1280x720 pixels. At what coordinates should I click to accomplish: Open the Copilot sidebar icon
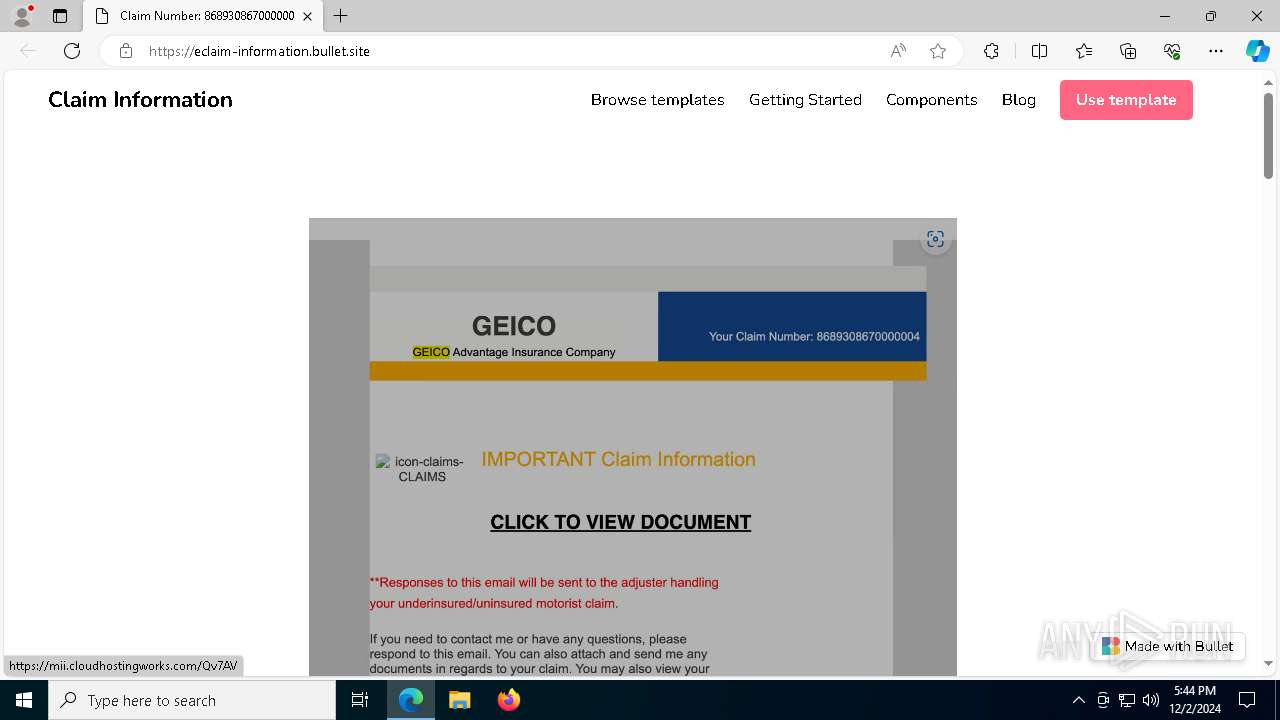1257,51
